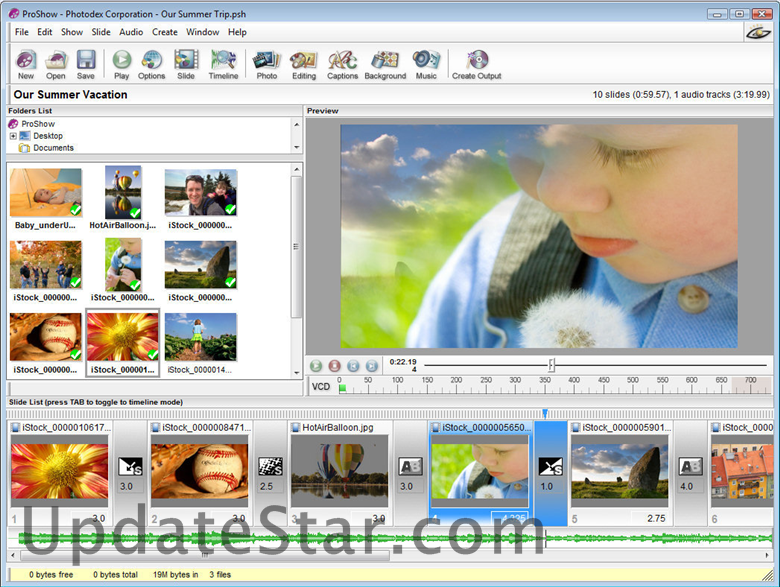This screenshot has height=587, width=780.
Task: Click the 2.5 transition time after slide 2
Action: [266, 487]
